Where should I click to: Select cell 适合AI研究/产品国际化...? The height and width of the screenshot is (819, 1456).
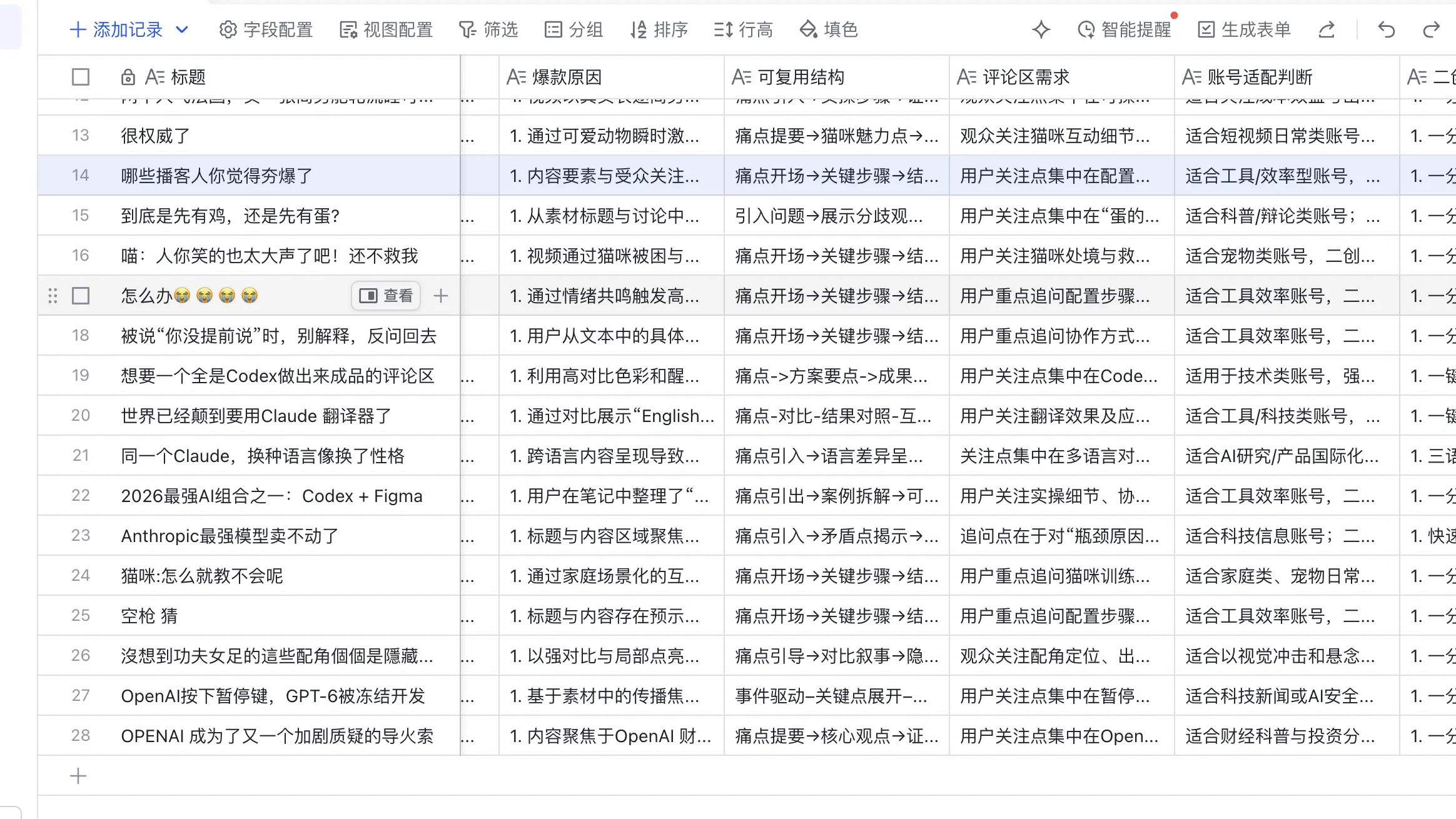pos(1287,456)
